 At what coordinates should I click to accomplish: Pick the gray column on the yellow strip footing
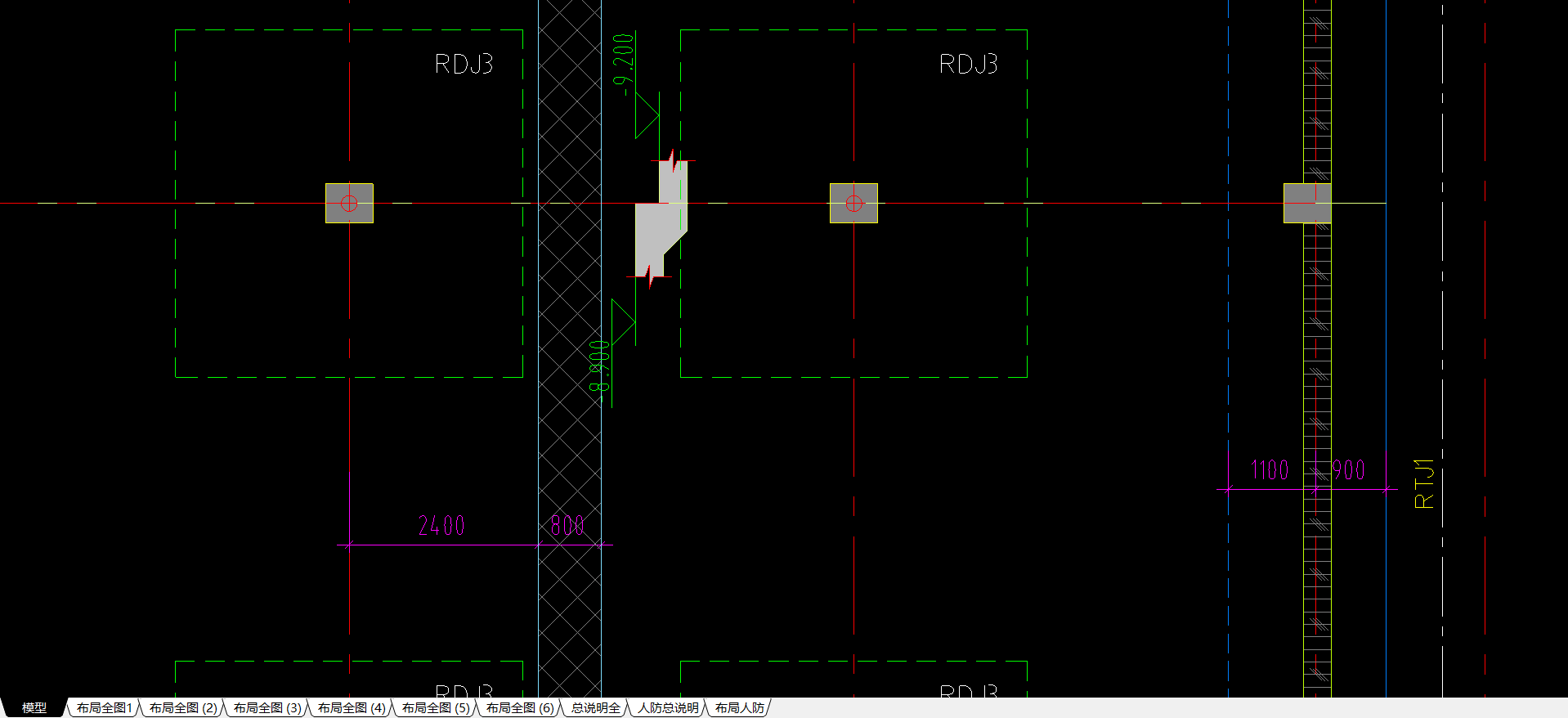(x=1307, y=203)
